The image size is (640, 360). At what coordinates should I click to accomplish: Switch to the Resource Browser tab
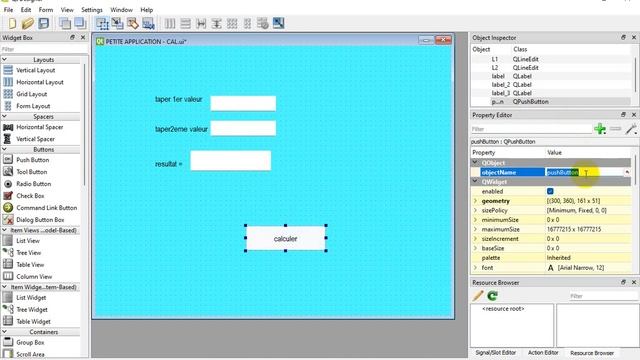point(592,353)
